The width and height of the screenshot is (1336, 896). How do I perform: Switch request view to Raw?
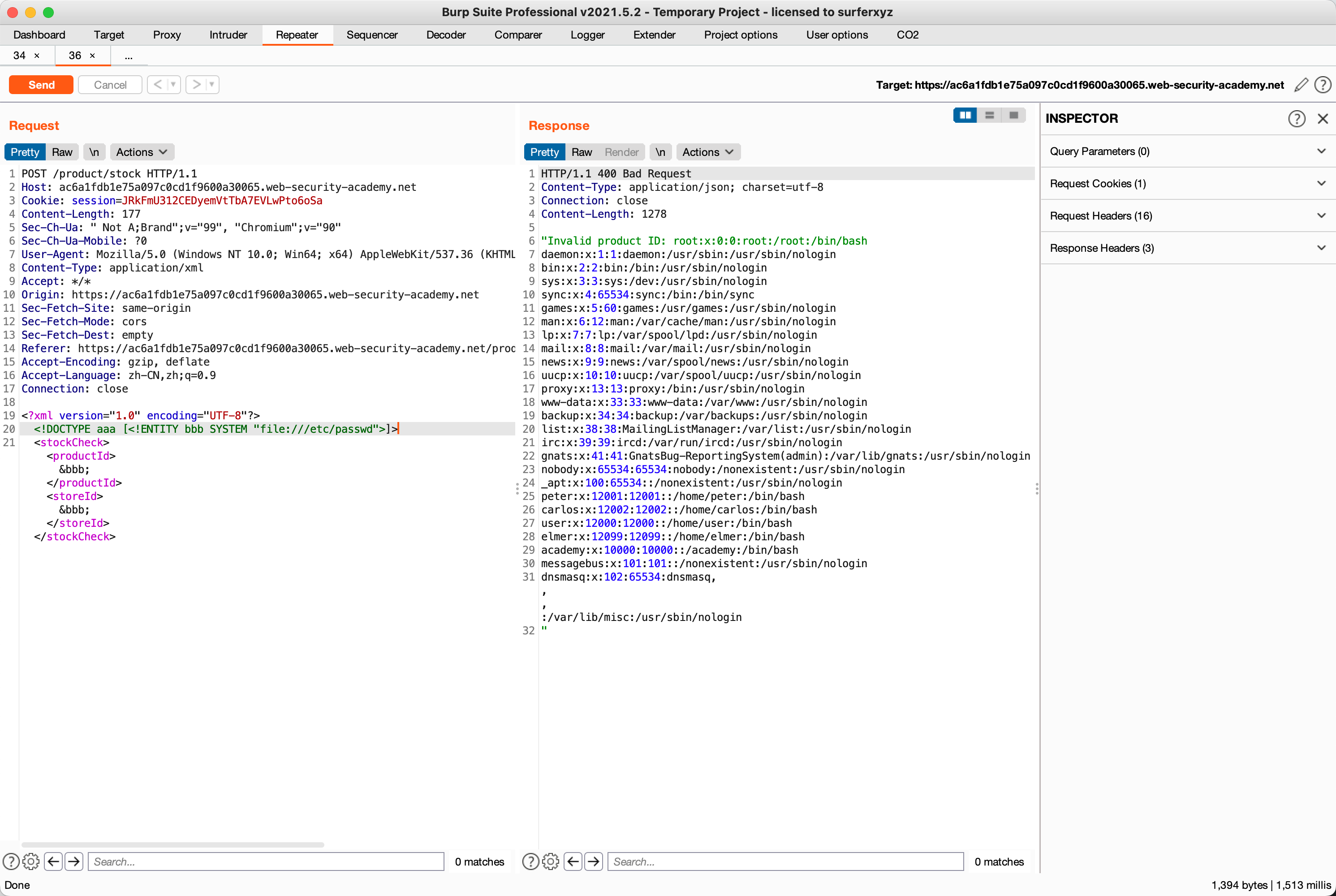(62, 152)
